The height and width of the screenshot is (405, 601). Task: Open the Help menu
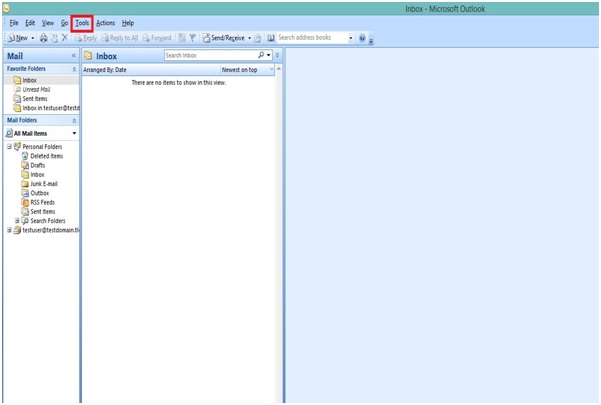tap(128, 23)
